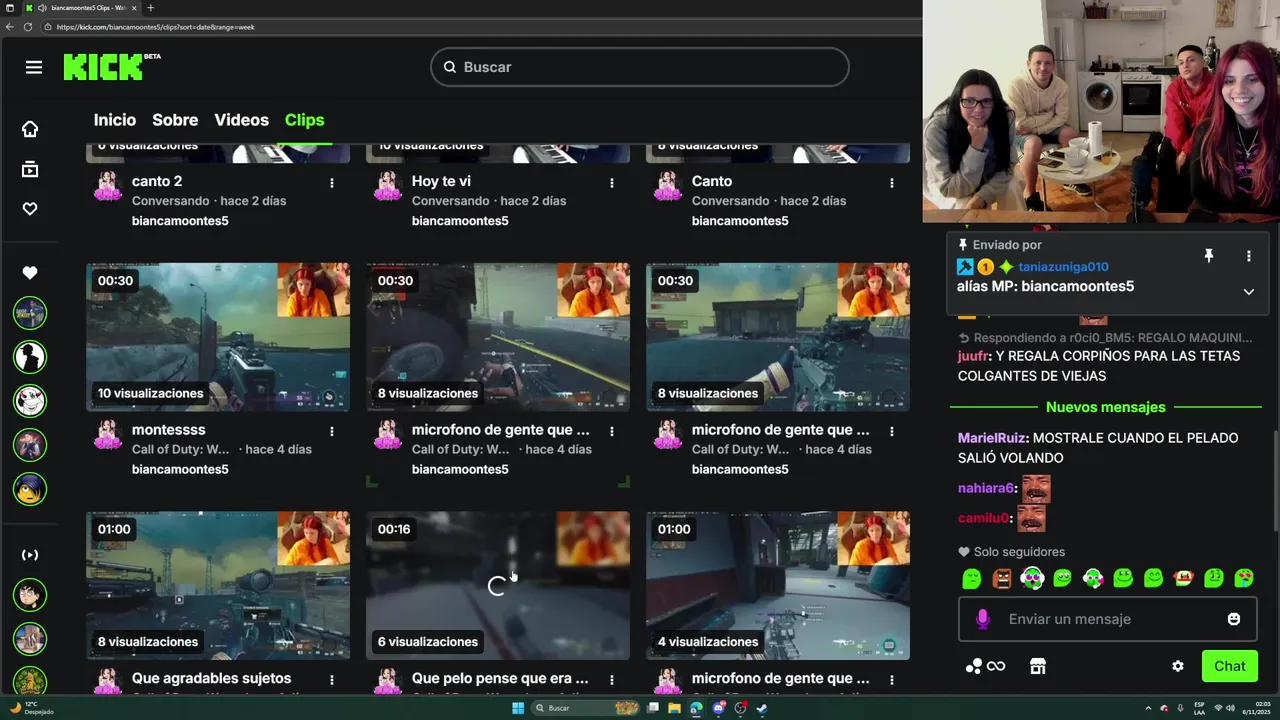Click the nahiara6 username in chat

click(x=985, y=488)
